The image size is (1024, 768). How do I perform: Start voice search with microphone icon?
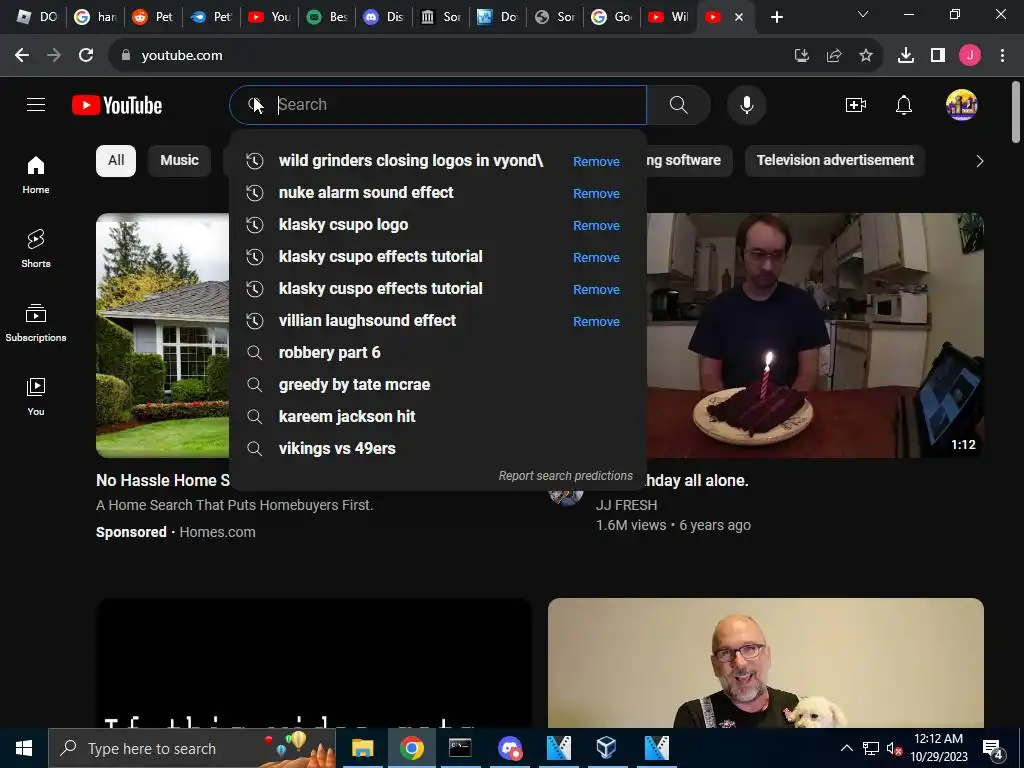pyautogui.click(x=746, y=104)
